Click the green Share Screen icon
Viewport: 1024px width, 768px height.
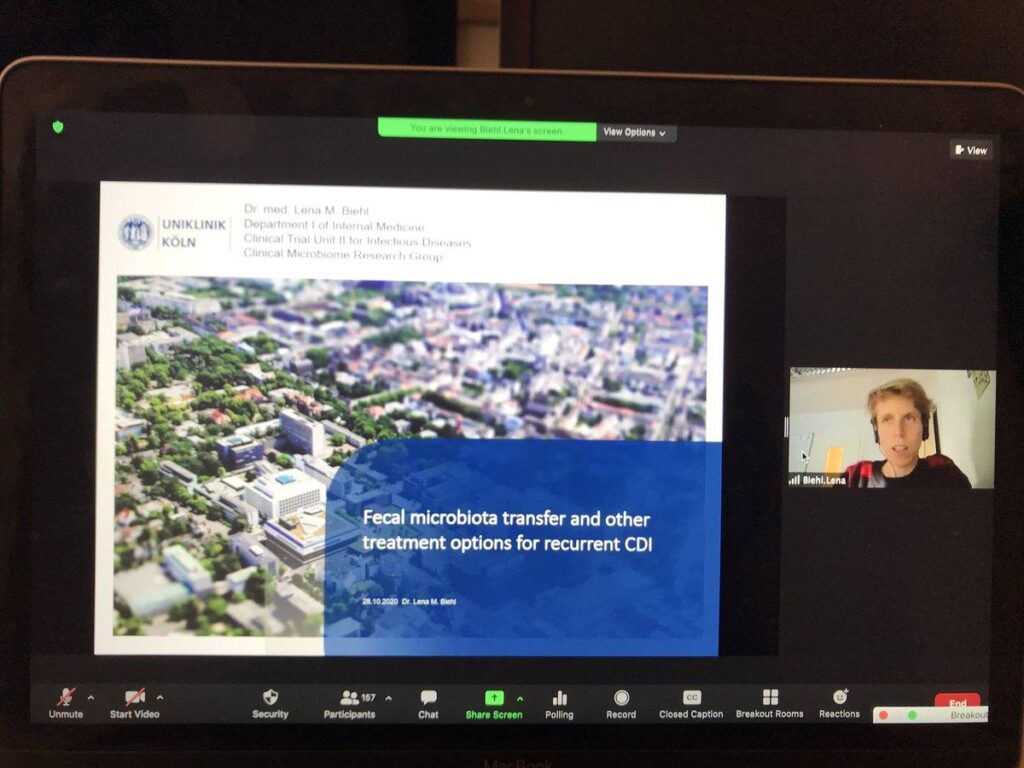(x=494, y=698)
